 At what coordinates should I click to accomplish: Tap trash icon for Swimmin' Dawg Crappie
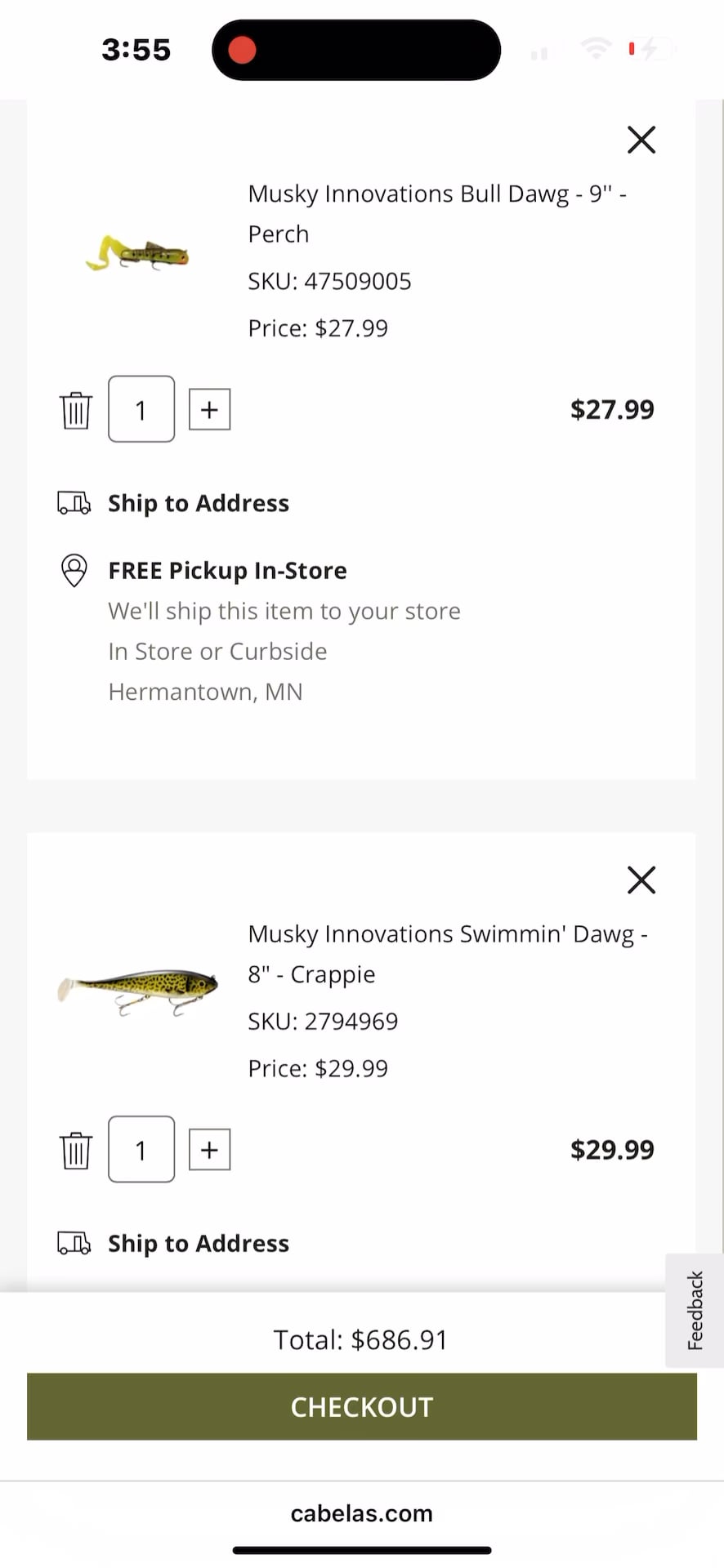(76, 1150)
